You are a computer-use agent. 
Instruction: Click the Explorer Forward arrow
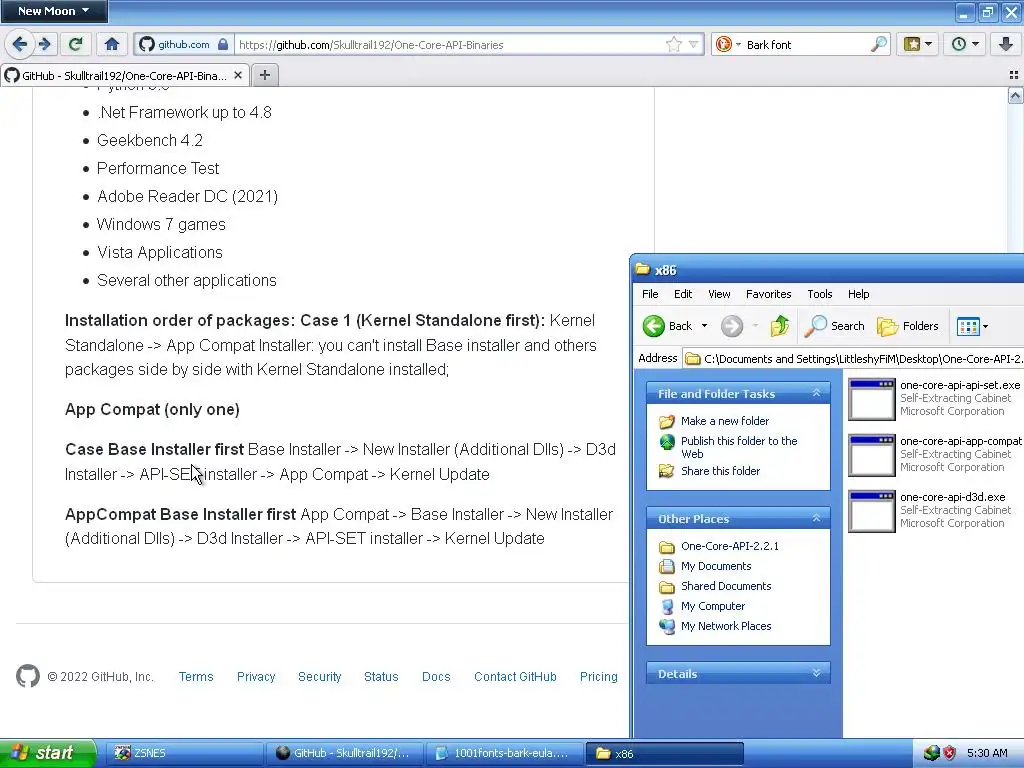pos(732,326)
